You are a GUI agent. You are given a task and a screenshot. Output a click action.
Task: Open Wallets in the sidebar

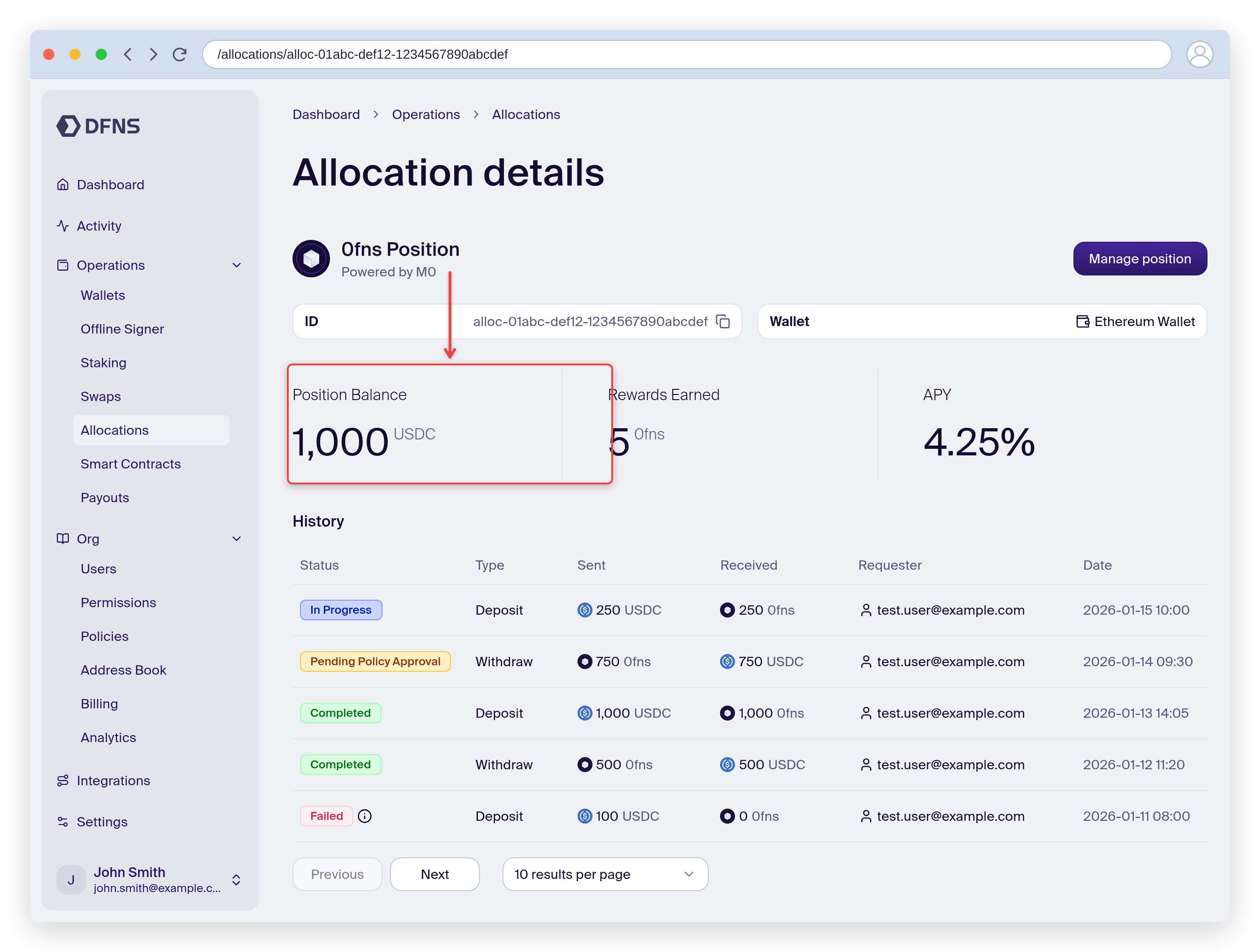(103, 296)
